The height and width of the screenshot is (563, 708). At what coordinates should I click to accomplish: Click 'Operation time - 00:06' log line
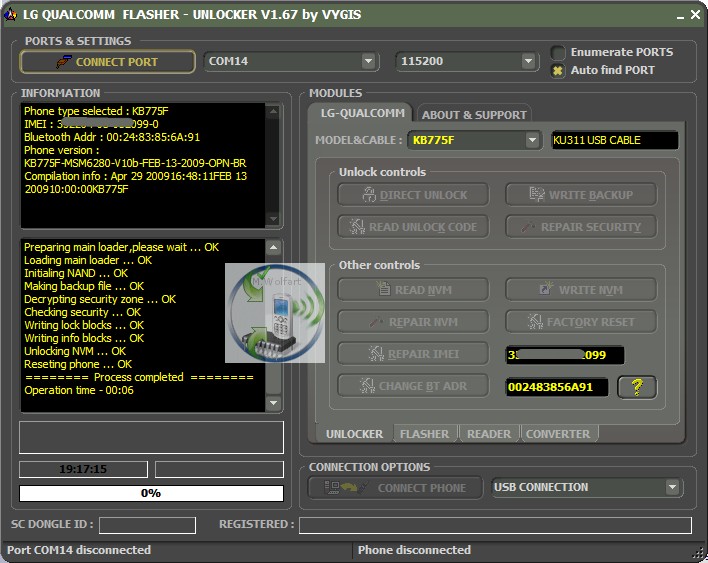[x=79, y=390]
